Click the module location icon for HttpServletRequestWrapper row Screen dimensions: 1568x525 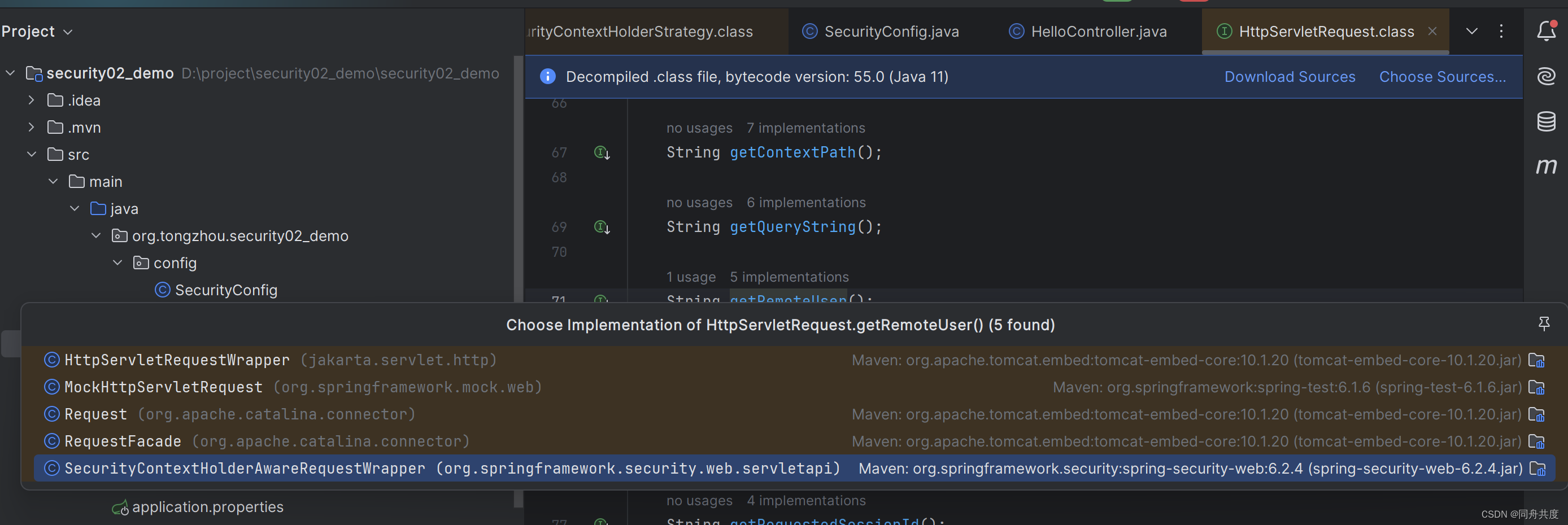point(1536,361)
